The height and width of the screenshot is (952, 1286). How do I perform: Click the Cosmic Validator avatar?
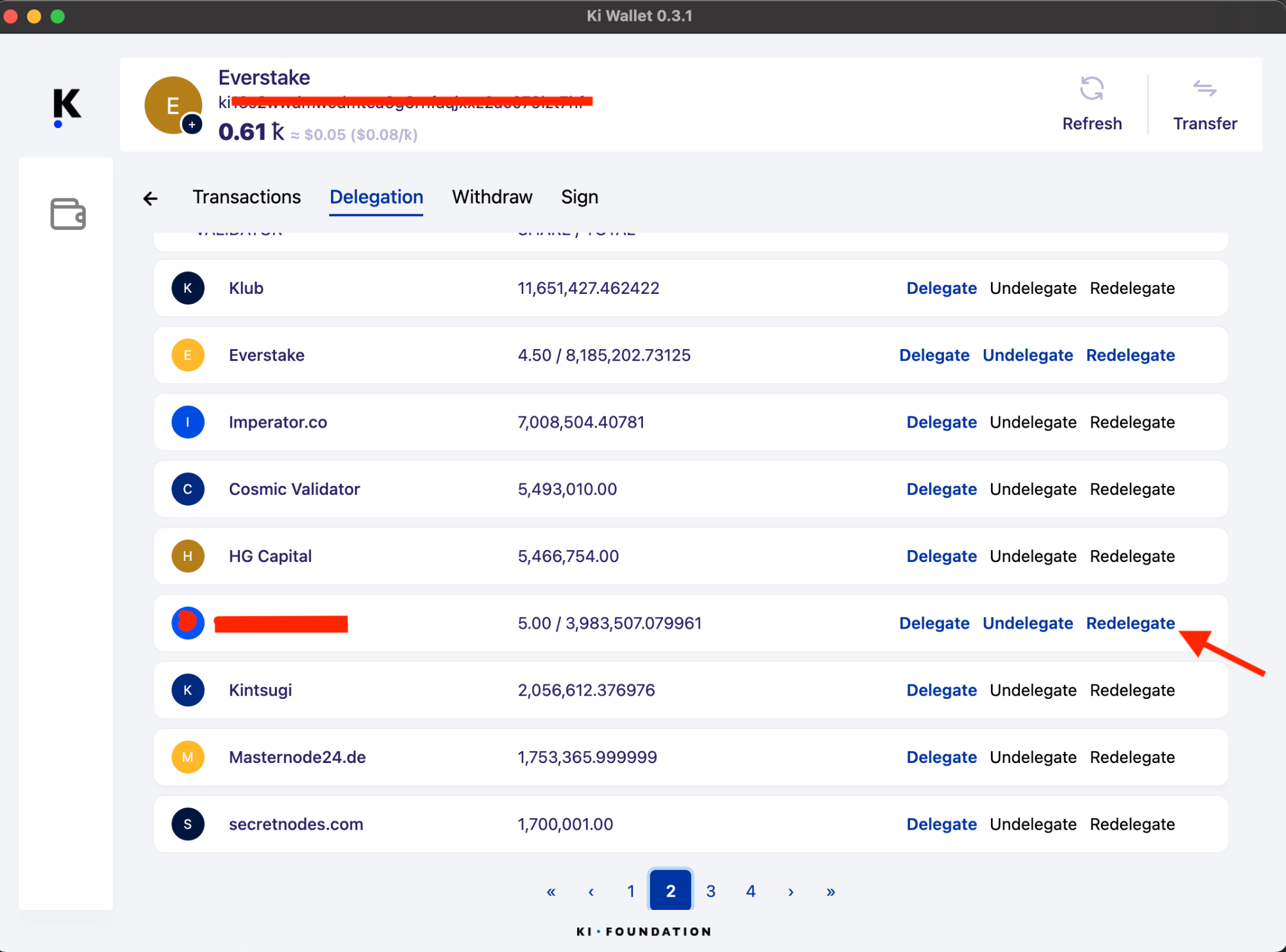pos(188,489)
